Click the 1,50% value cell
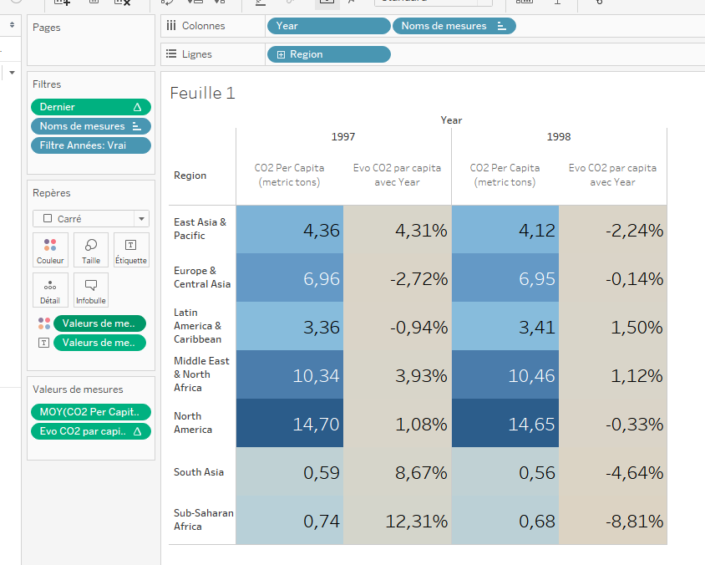 click(613, 326)
